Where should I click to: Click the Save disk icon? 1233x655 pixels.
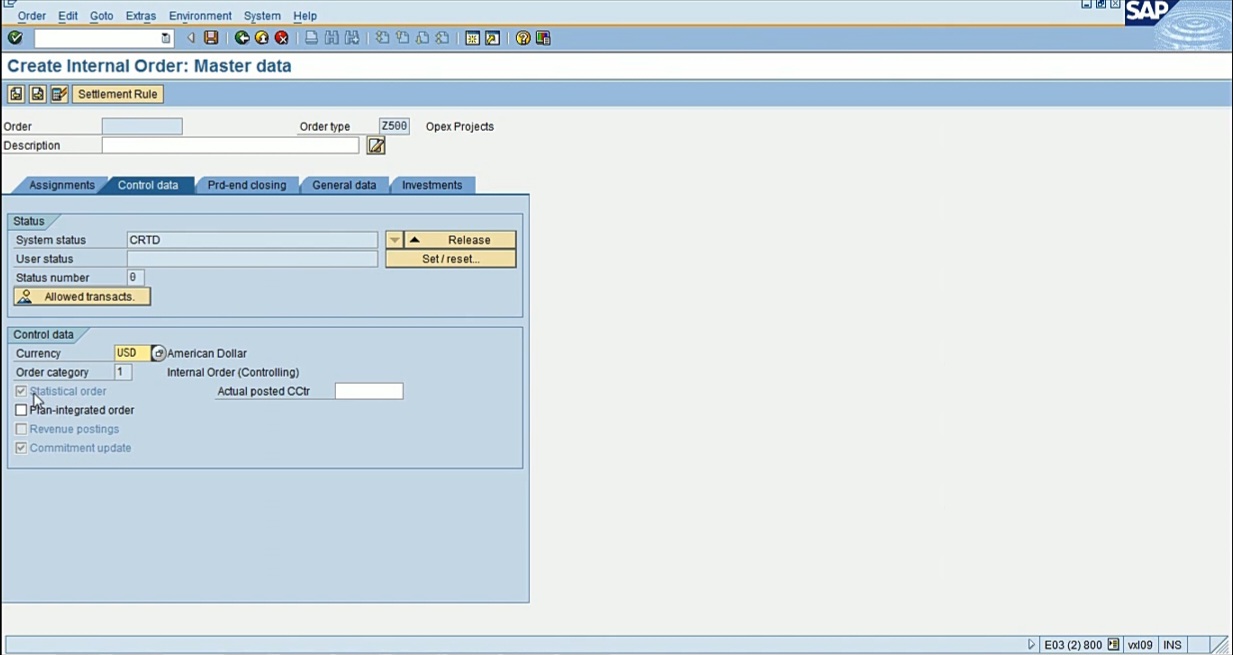(x=211, y=38)
